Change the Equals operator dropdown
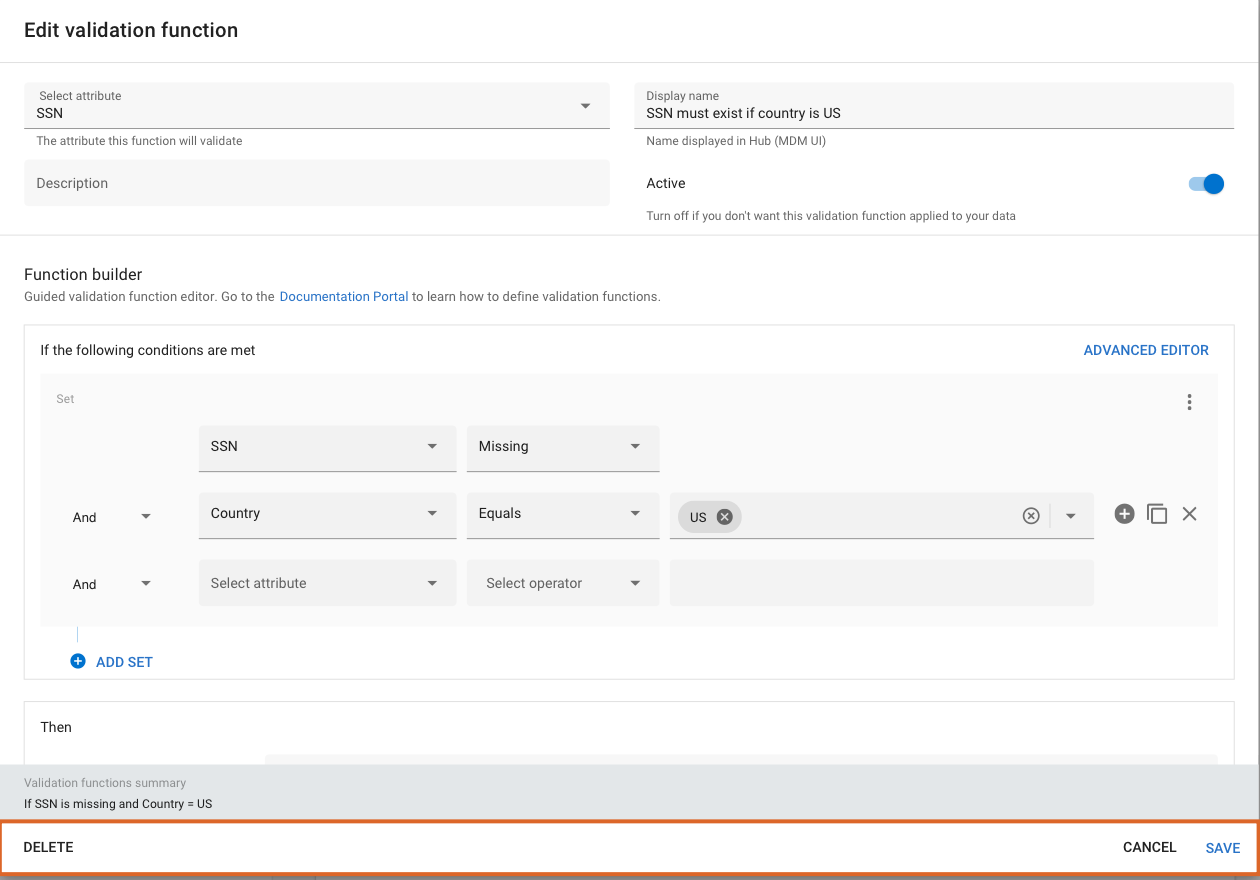Screen dimensions: 1260x880 click(x=563, y=514)
